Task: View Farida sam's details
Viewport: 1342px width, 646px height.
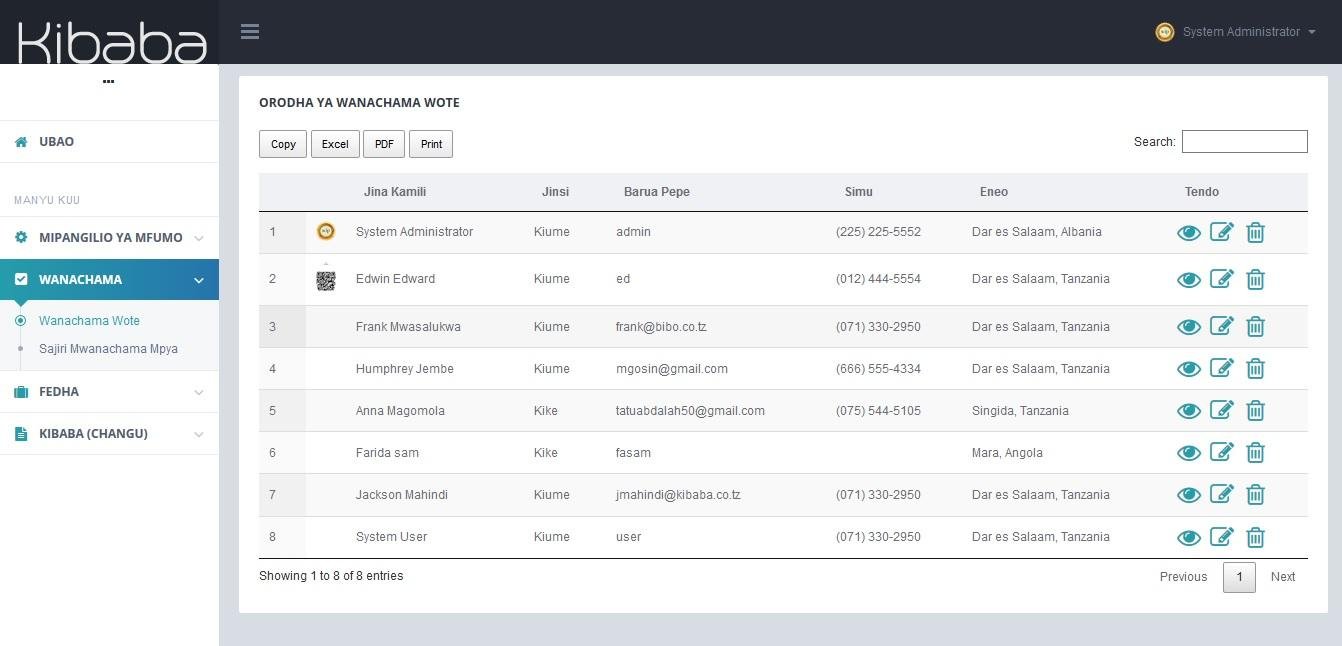Action: [1189, 452]
